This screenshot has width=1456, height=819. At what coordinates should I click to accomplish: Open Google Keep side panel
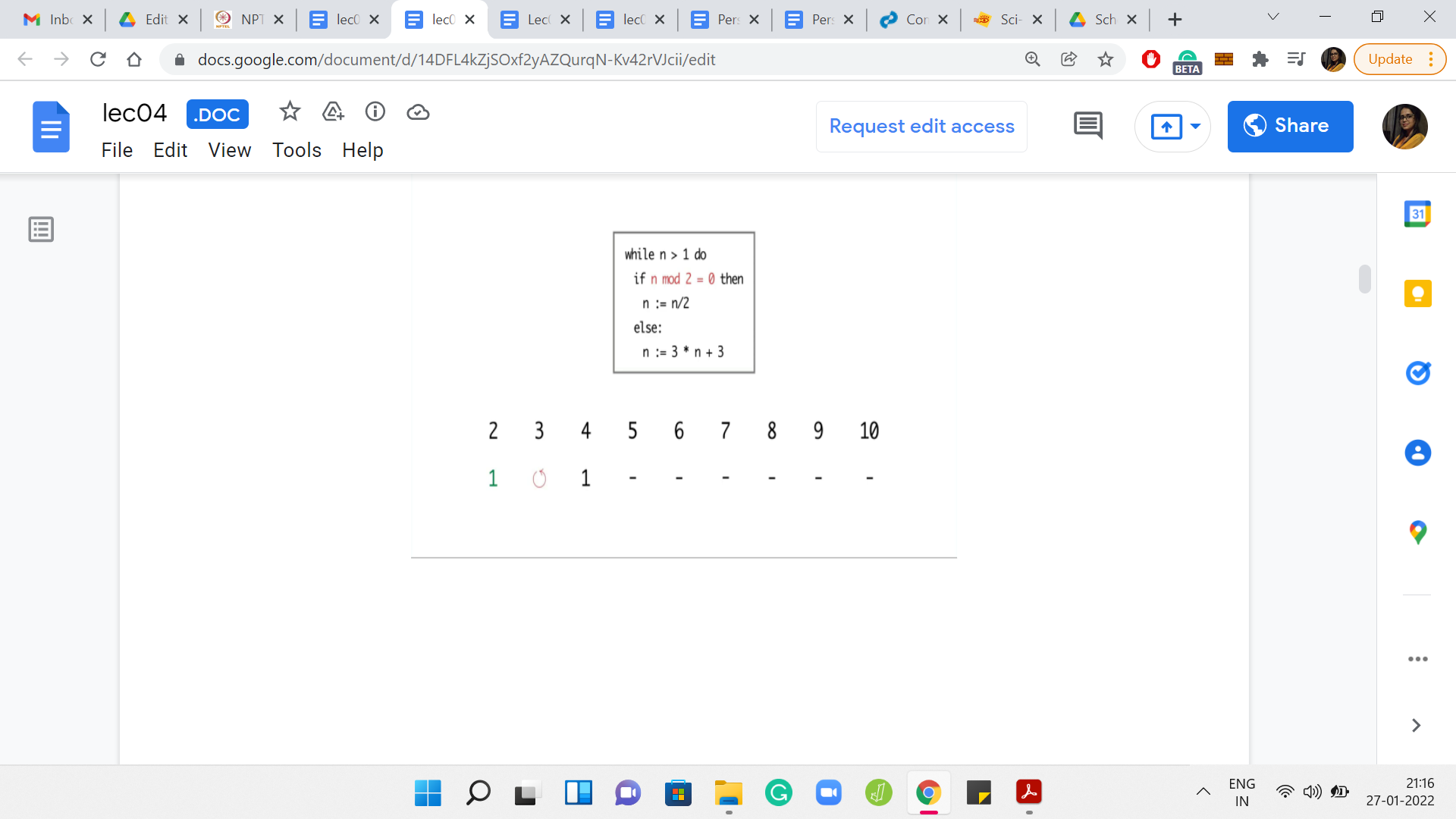1417,293
